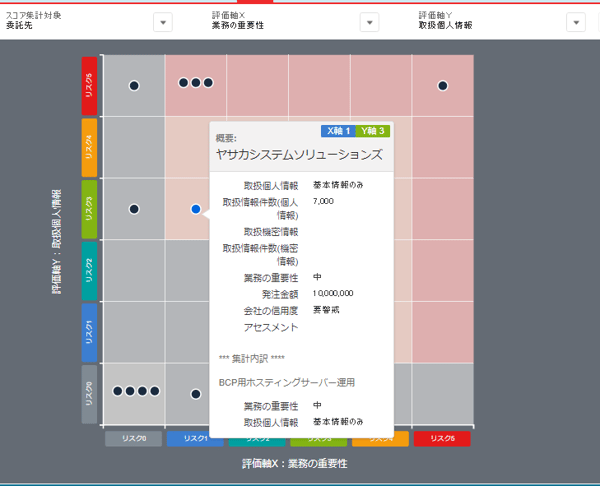Click the gray リスク0 label on X axis

pyautogui.click(x=133, y=439)
